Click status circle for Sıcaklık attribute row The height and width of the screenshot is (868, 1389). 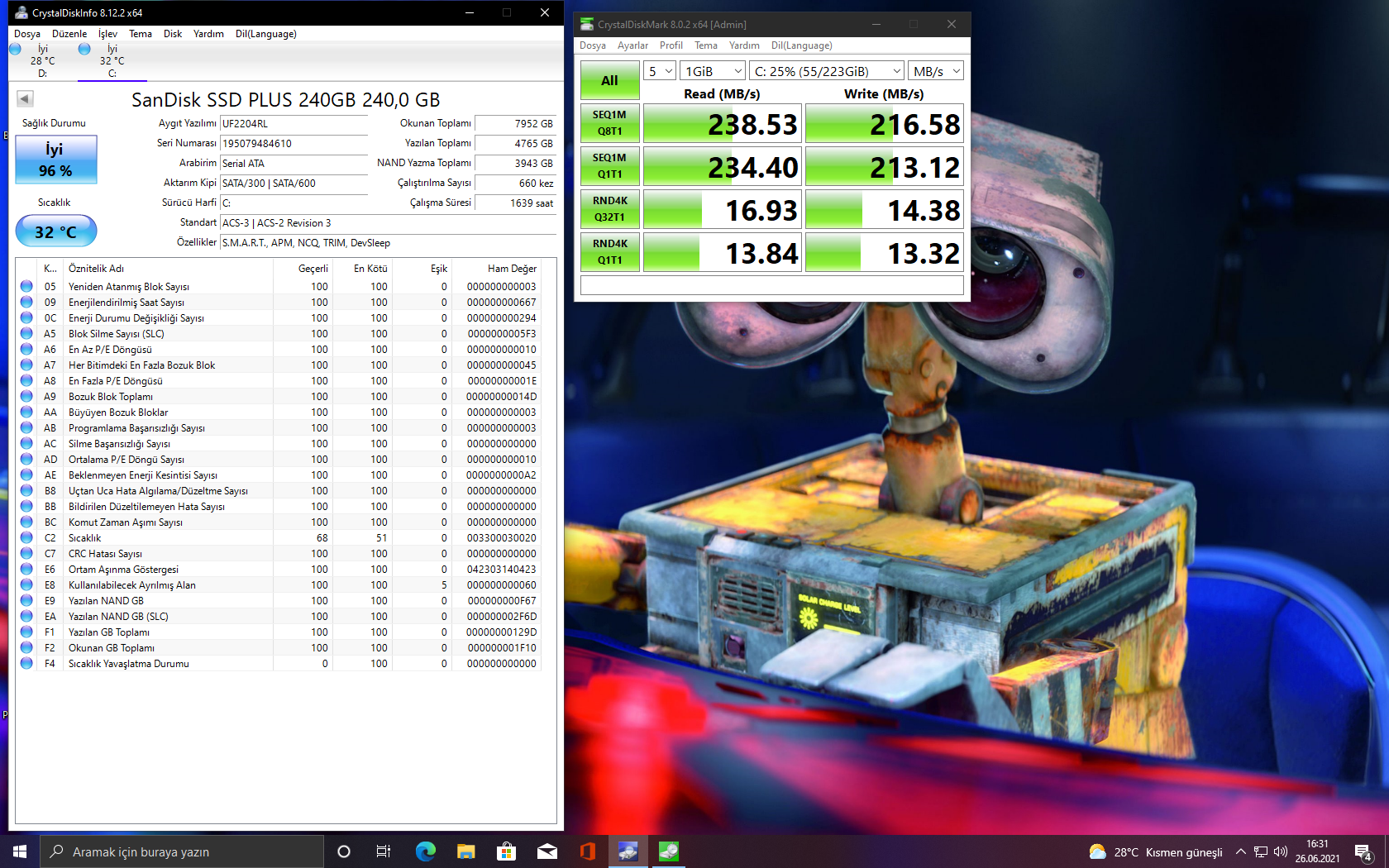coord(26,537)
